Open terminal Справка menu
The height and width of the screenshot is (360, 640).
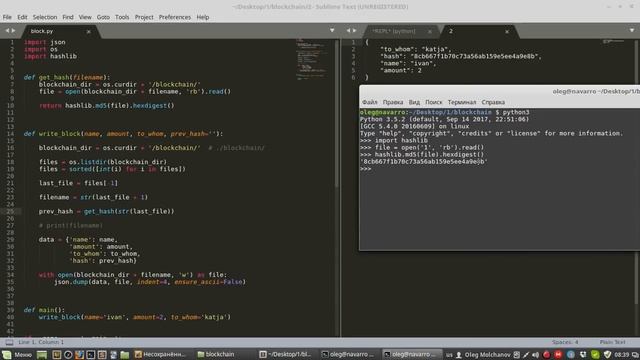493,102
